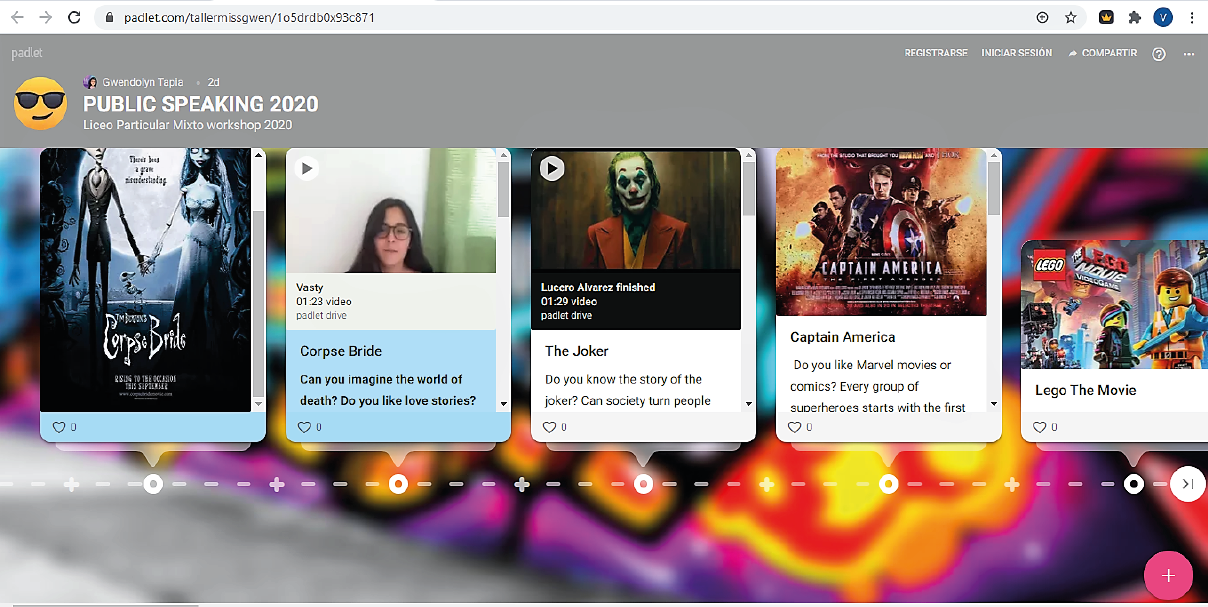This screenshot has width=1208, height=607.
Task: Reload the page
Action: (x=74, y=17)
